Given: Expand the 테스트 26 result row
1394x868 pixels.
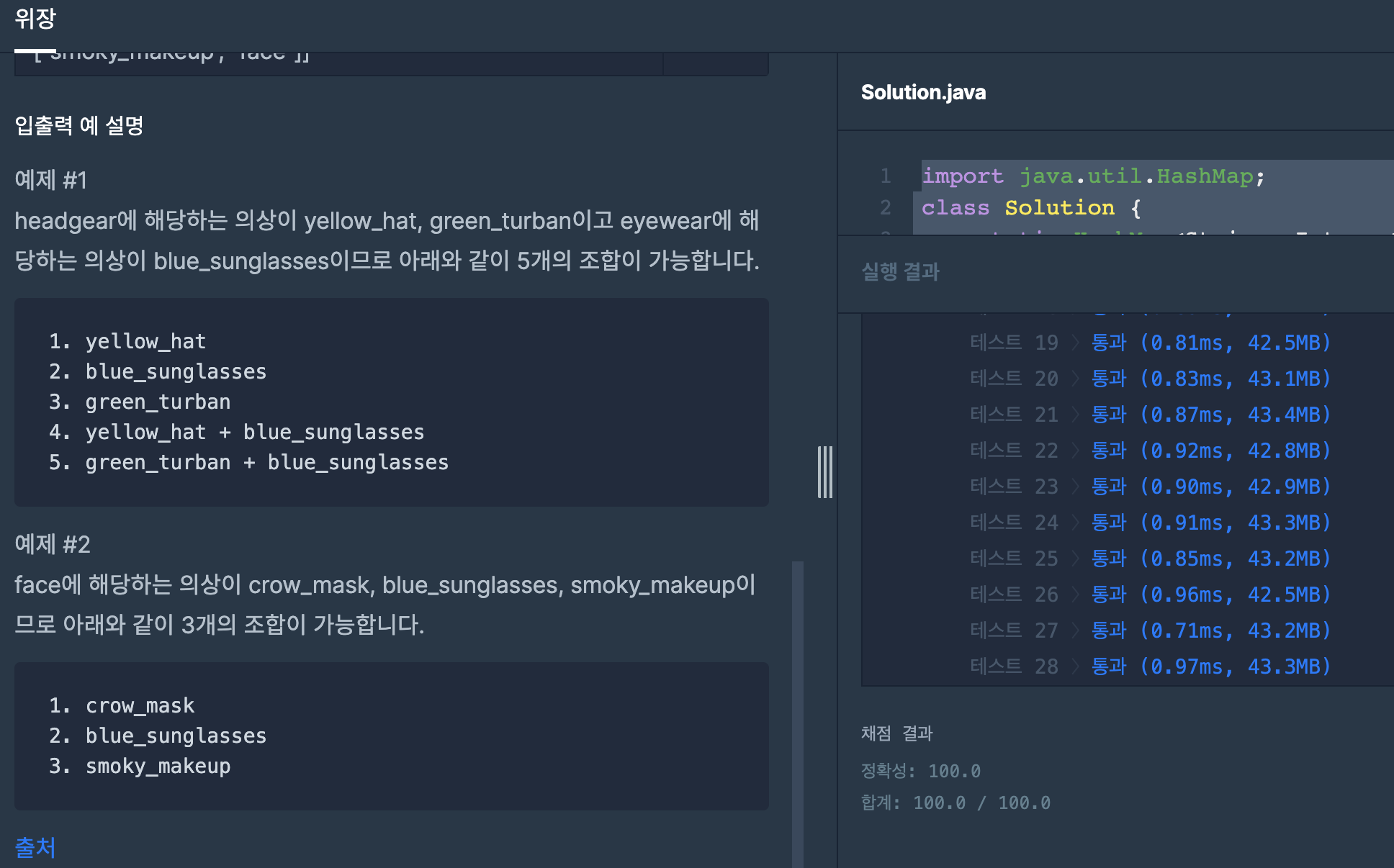Looking at the screenshot, I should tap(1075, 595).
